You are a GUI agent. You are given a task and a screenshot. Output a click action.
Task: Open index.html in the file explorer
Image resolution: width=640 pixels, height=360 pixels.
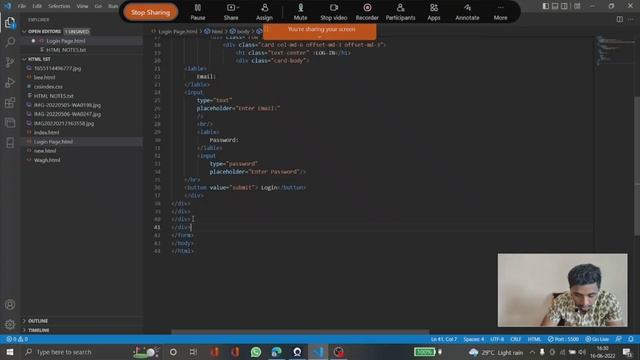coord(82,132)
